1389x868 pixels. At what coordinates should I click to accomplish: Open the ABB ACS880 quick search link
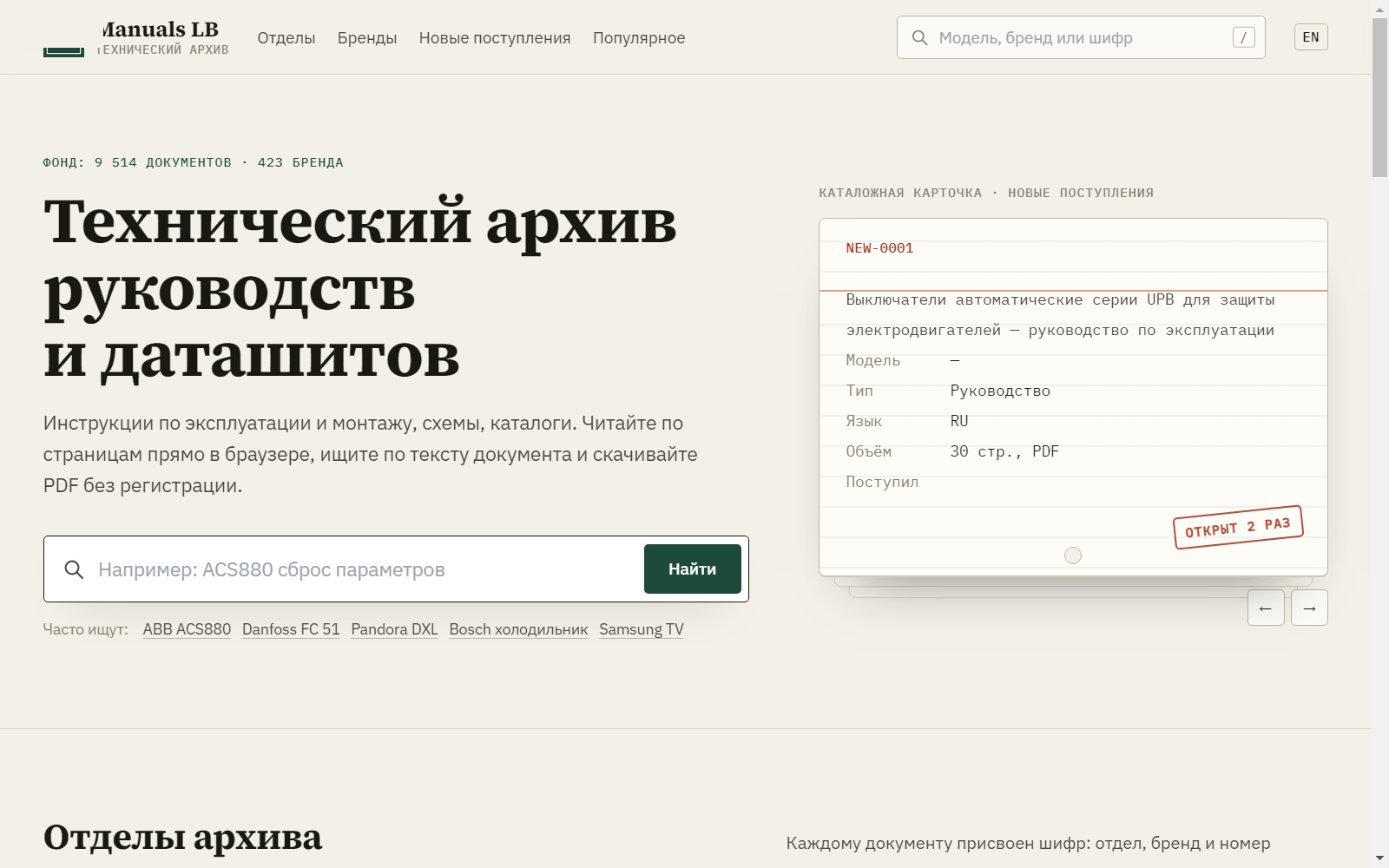187,629
